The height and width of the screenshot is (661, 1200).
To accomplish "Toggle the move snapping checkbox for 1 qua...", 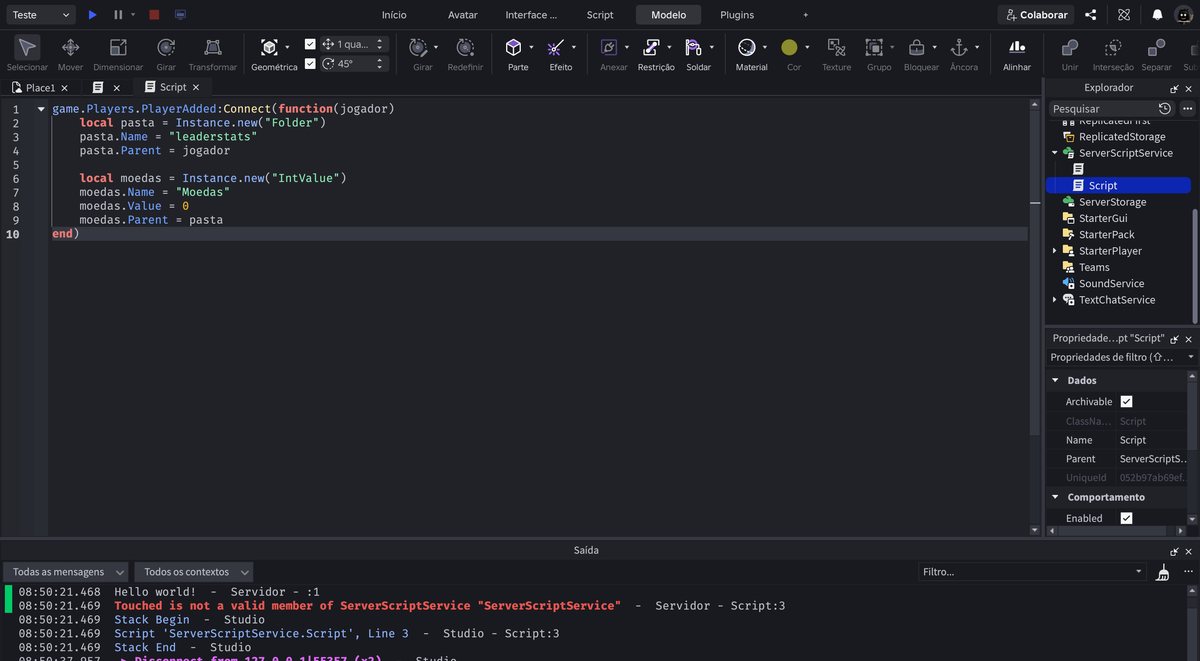I will pos(310,44).
